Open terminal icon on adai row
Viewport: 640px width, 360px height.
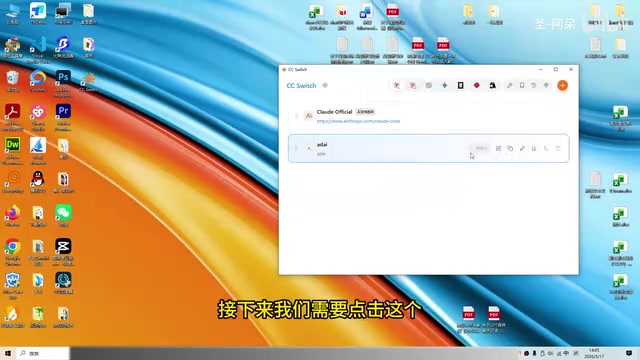point(546,148)
